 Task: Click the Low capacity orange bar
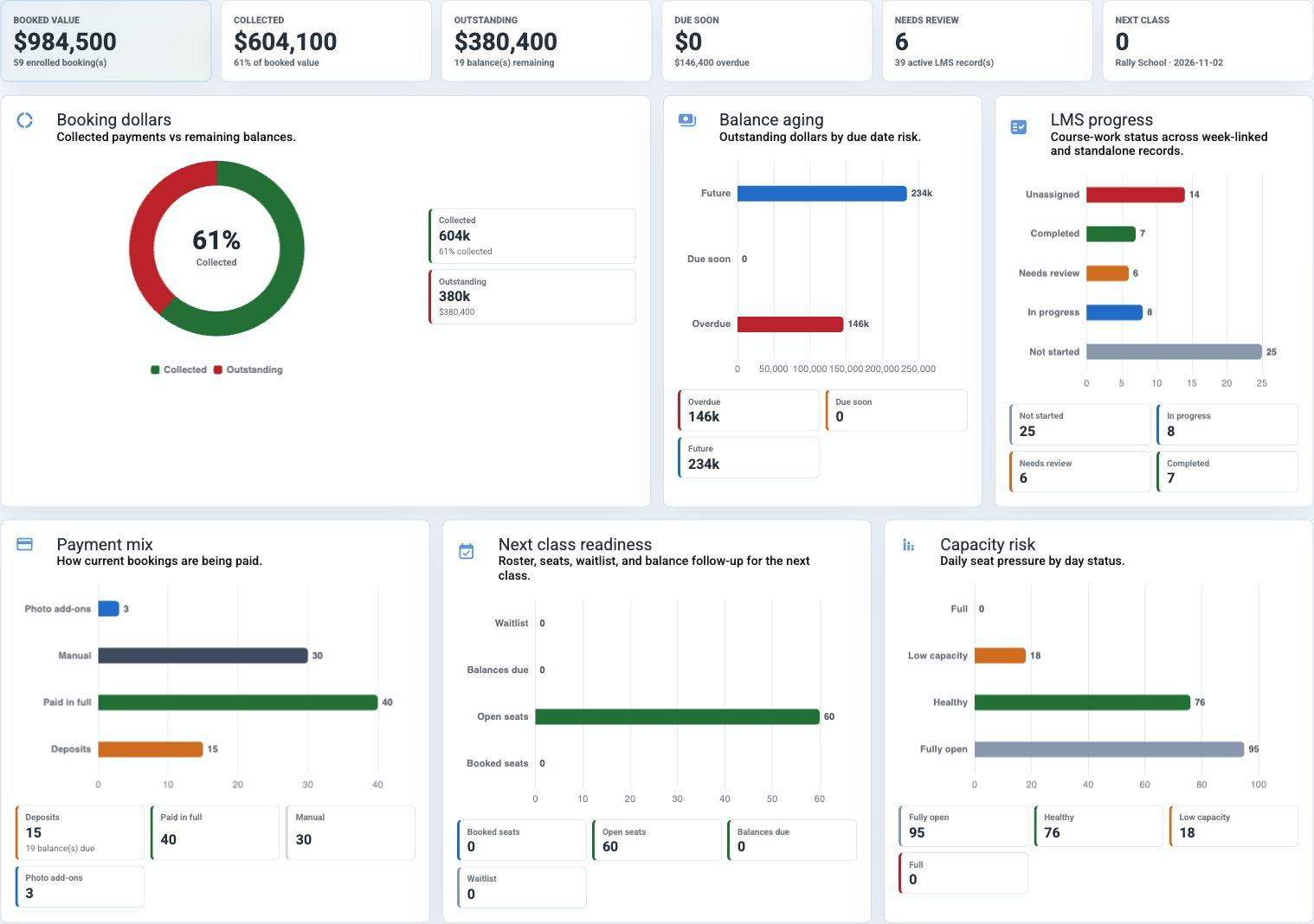tap(1001, 656)
